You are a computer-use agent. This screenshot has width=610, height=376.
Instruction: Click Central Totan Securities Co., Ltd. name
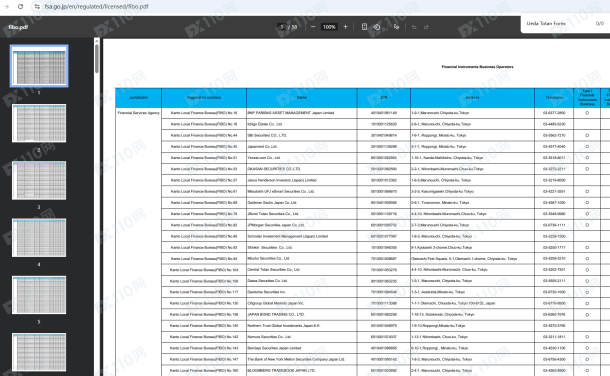click(273, 269)
